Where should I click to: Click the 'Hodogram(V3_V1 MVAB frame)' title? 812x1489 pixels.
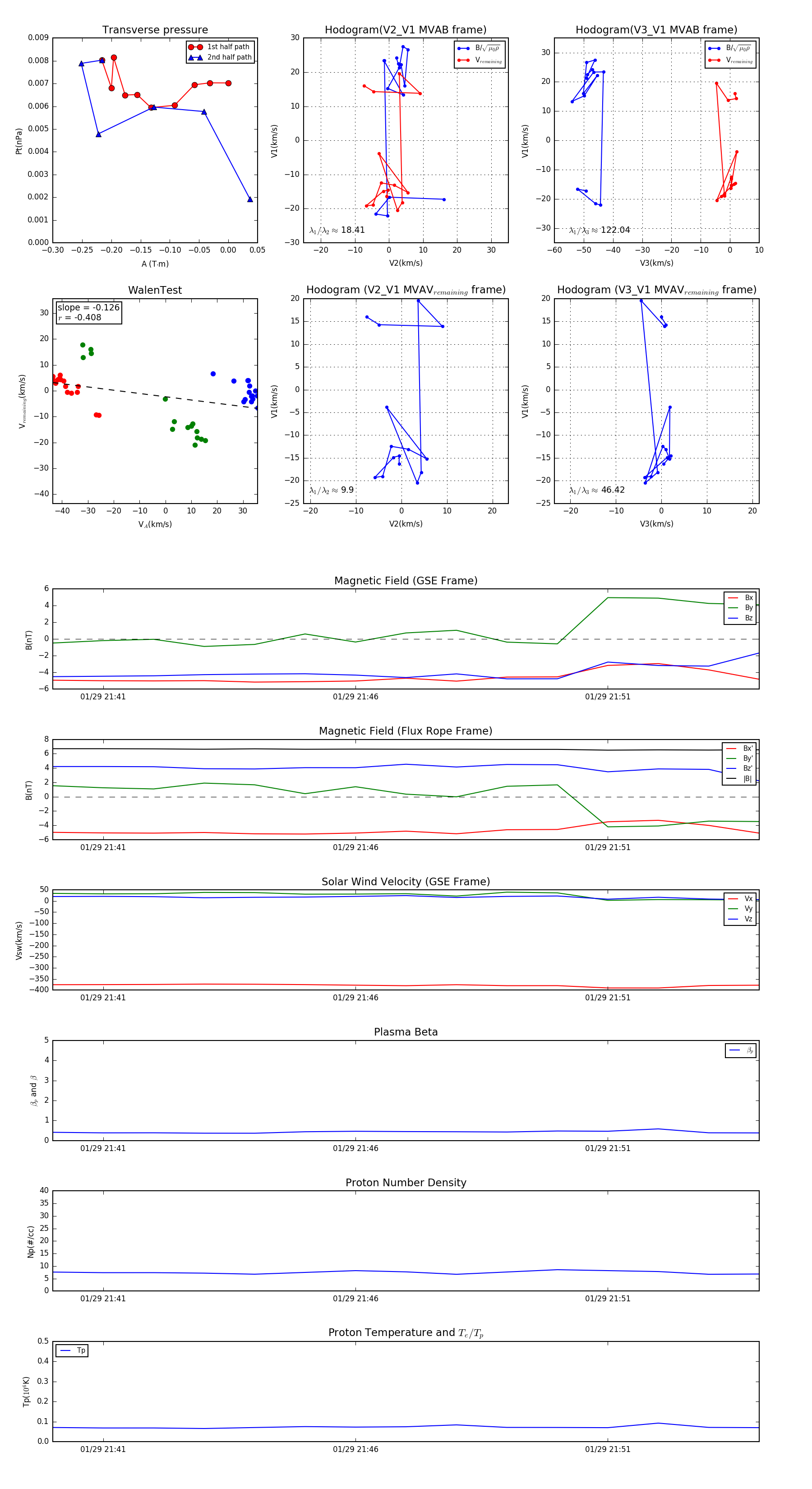[656, 30]
